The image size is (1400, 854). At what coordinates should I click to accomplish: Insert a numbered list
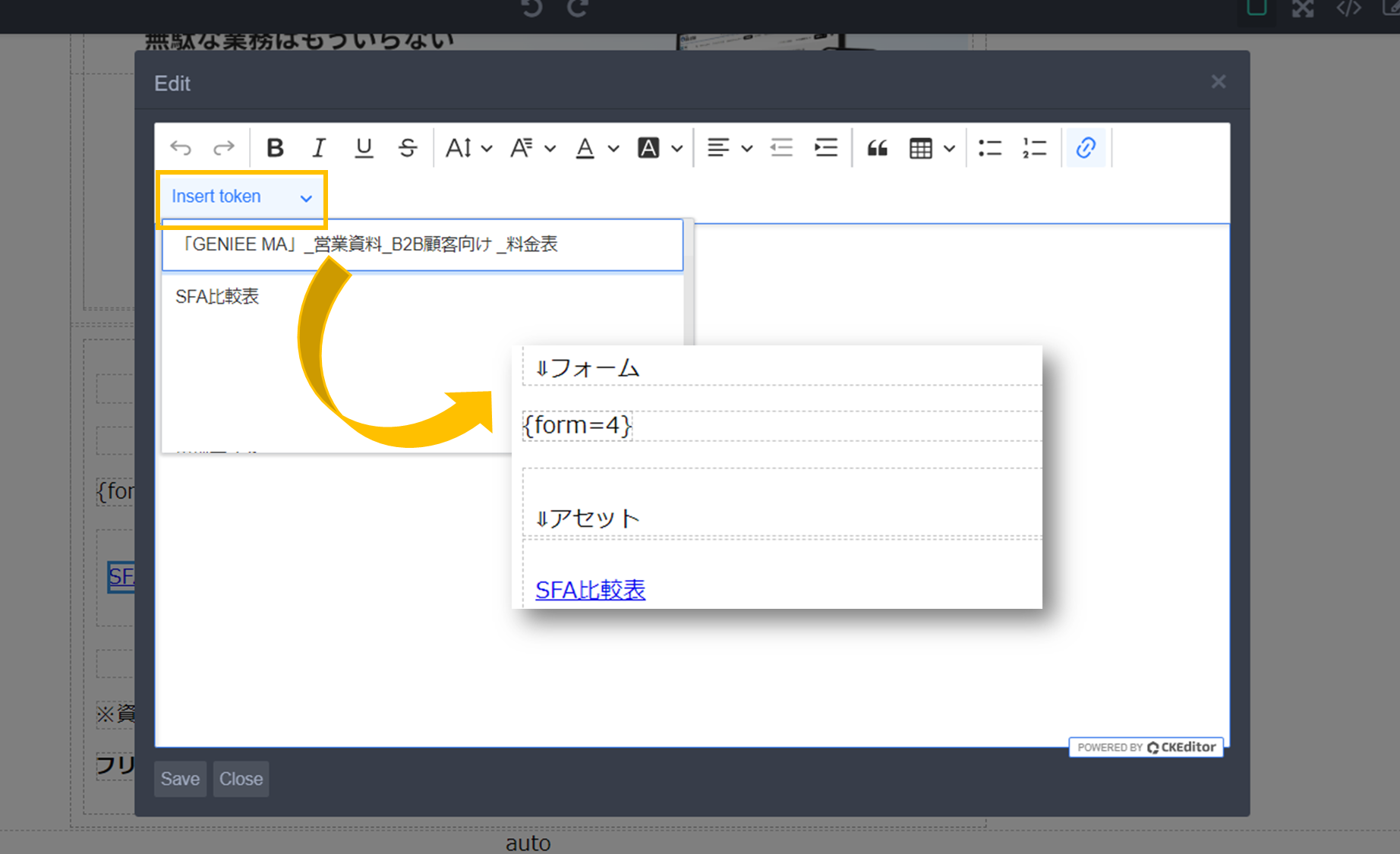[1034, 148]
